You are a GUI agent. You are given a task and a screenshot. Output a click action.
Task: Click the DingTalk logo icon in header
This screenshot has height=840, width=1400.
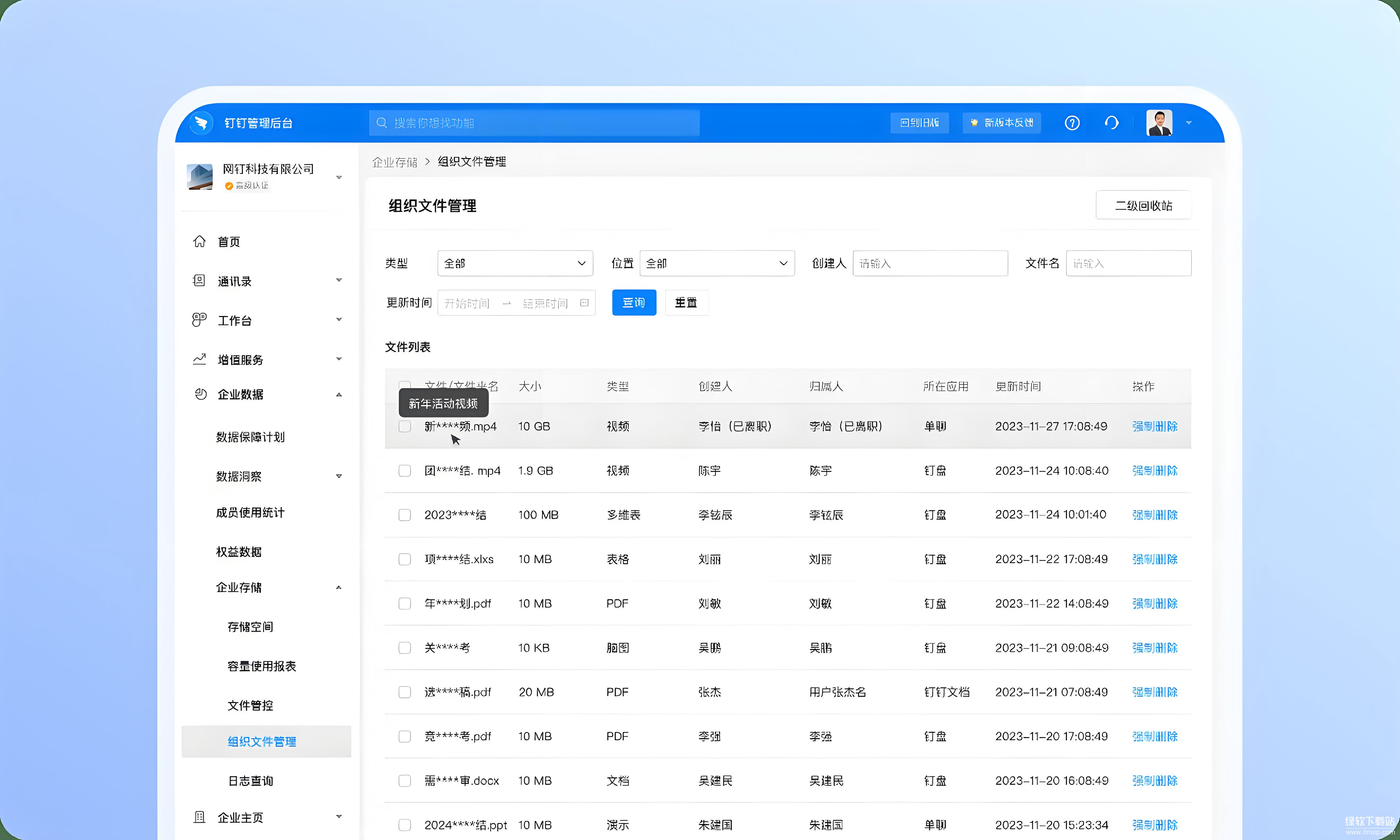[201, 123]
